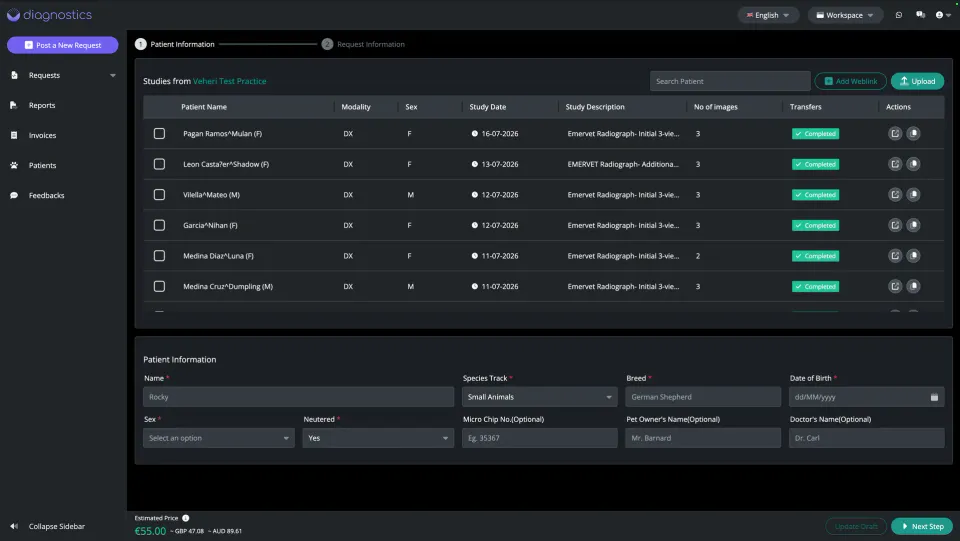The height and width of the screenshot is (541, 960).
Task: Click copy action for Medina Diaz^Luna
Action: point(913,256)
